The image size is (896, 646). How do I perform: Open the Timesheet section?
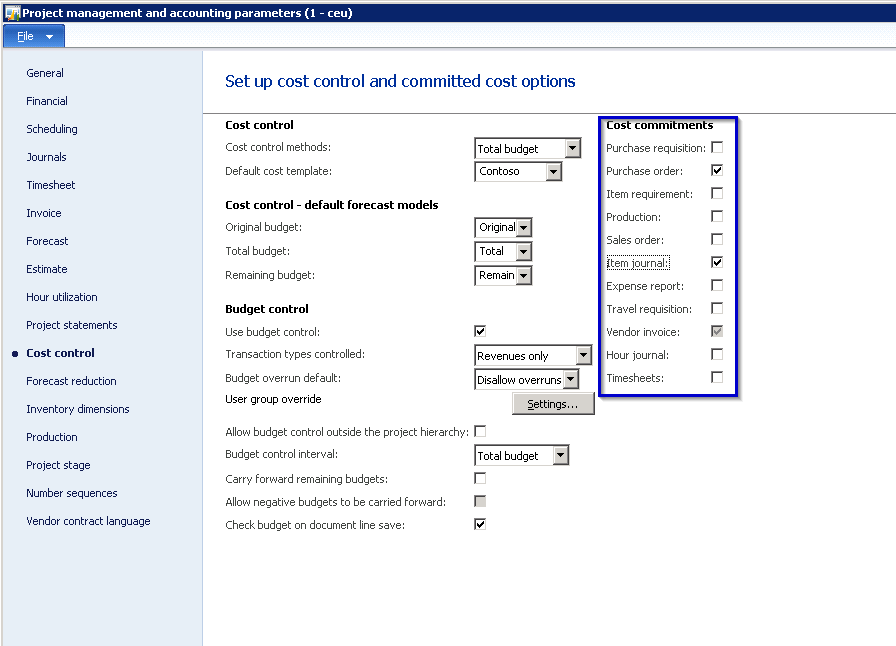pos(51,185)
